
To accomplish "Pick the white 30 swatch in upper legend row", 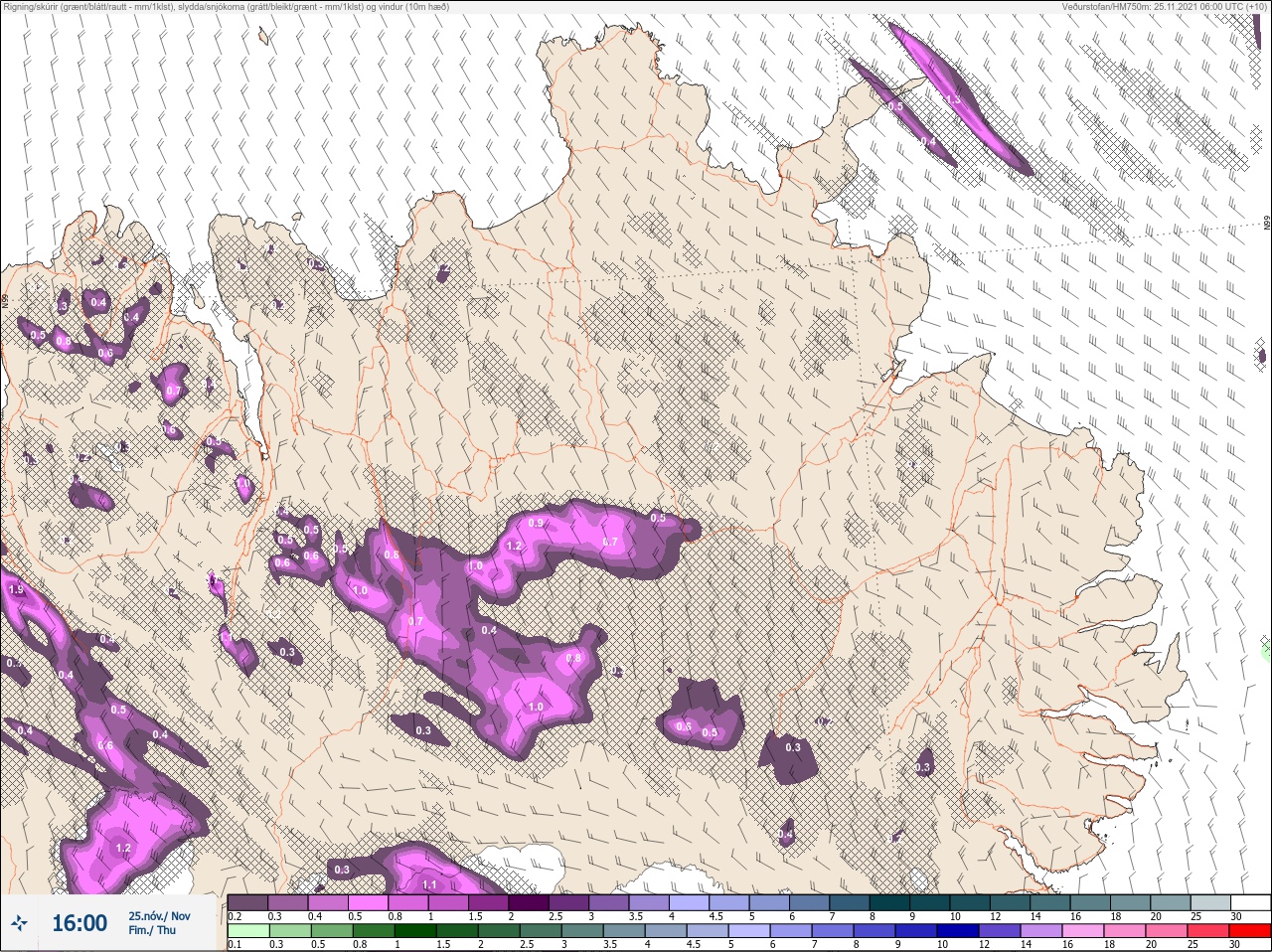I will (x=1250, y=902).
